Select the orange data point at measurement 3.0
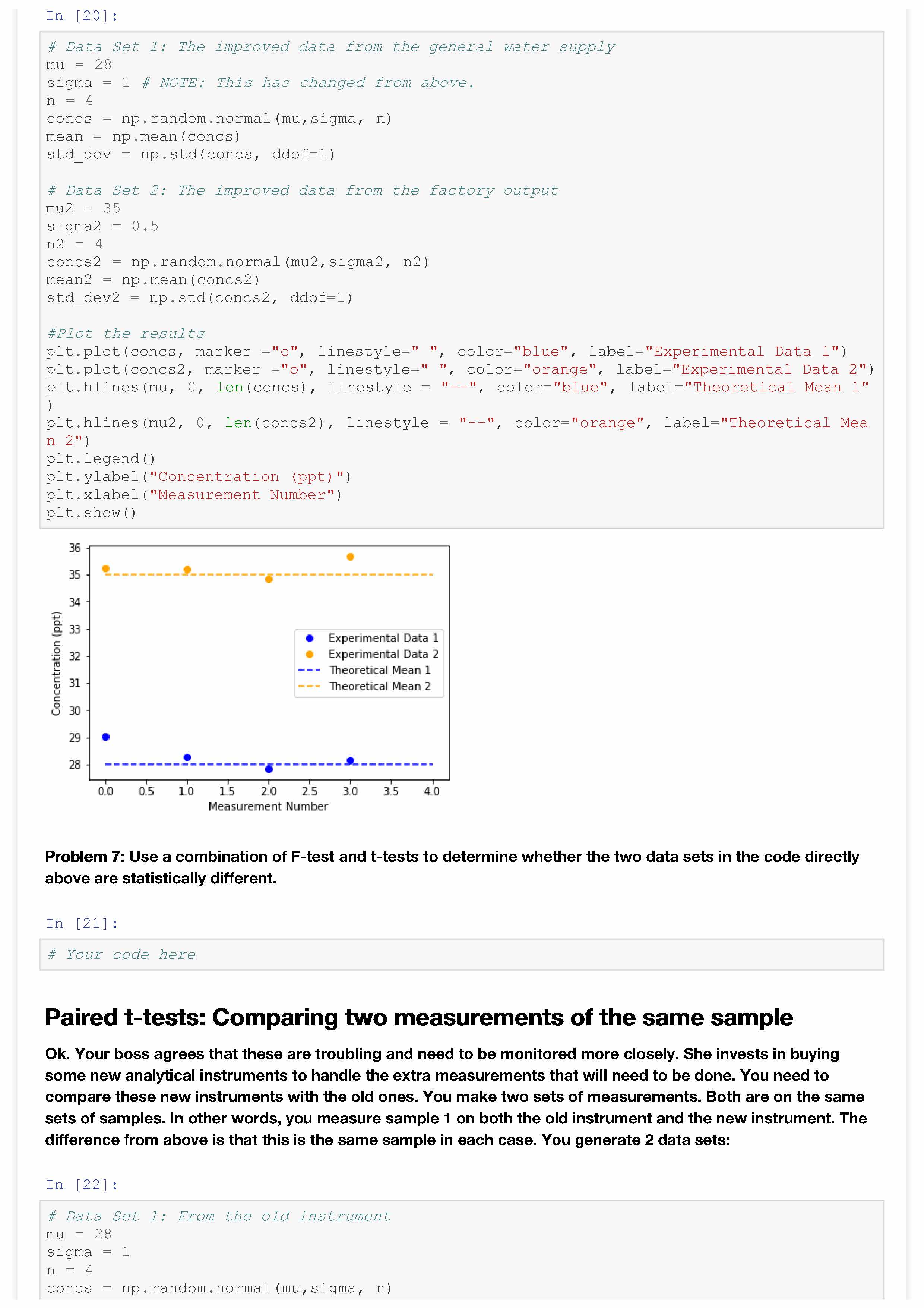This screenshot has width=924, height=1308. click(350, 557)
